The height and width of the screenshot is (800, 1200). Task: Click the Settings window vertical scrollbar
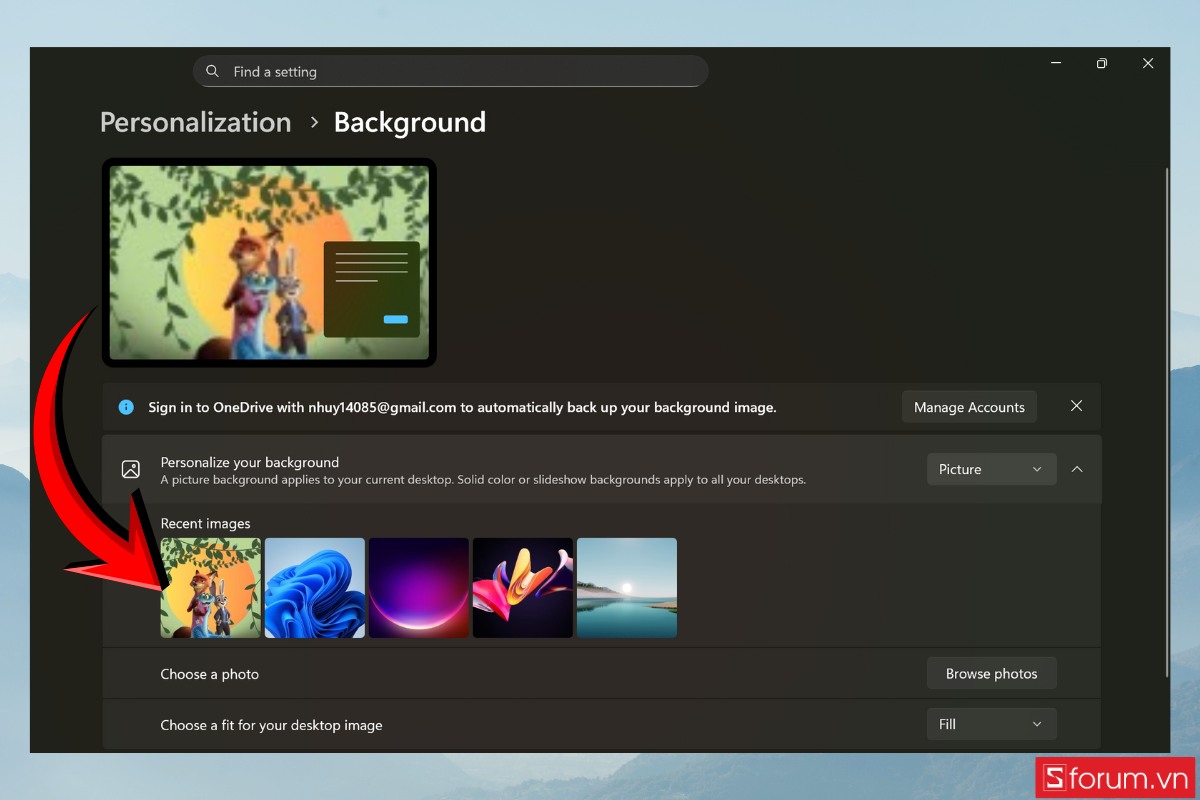(1166, 420)
